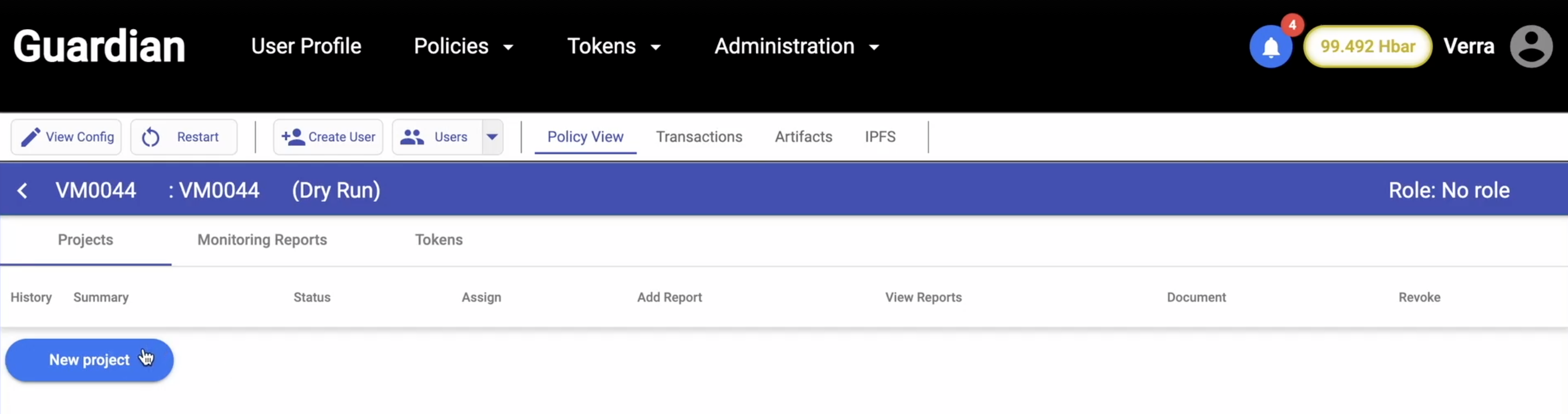This screenshot has height=414, width=1568.
Task: Open the user avatar account icon
Action: [1531, 46]
